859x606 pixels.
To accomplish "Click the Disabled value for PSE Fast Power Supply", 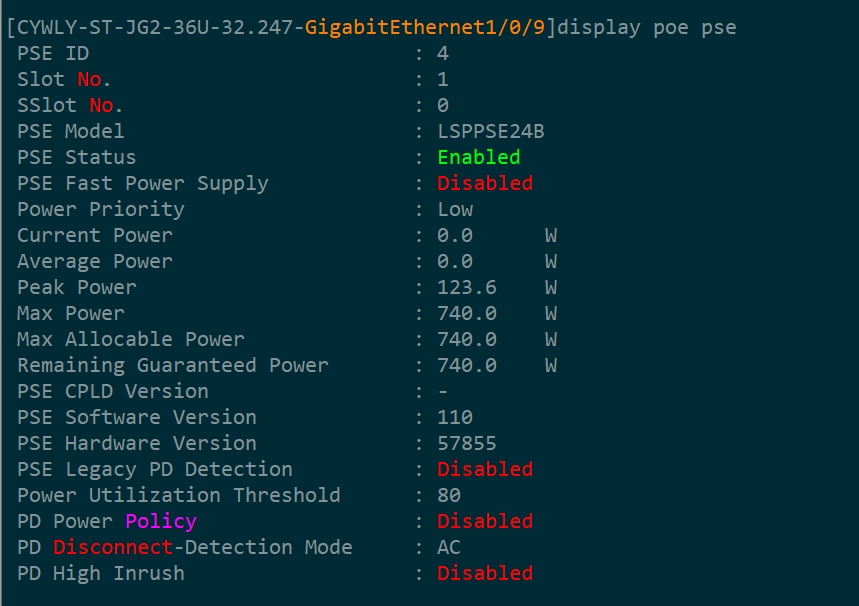I will click(485, 183).
